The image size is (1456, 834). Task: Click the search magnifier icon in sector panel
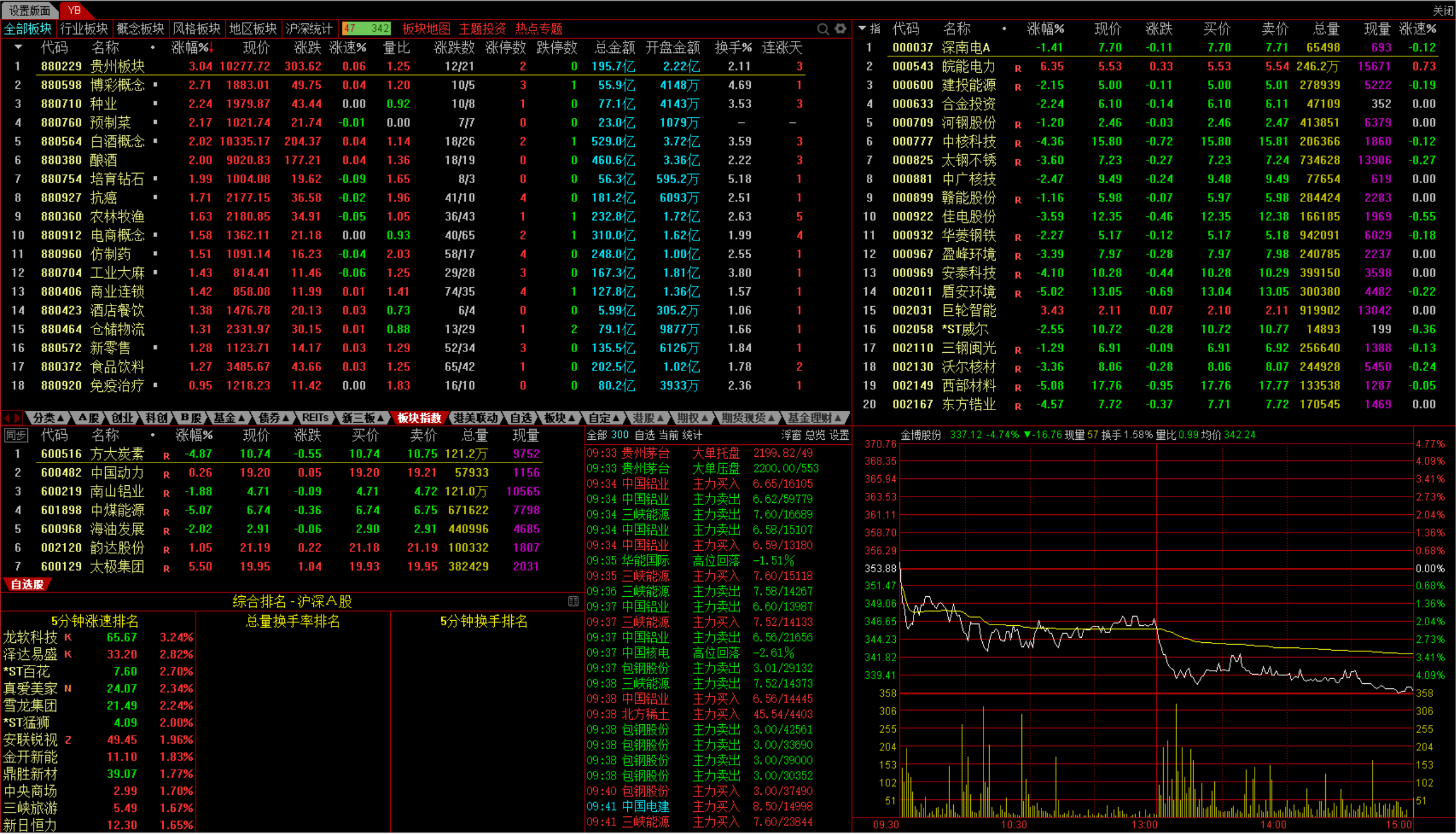[823, 29]
